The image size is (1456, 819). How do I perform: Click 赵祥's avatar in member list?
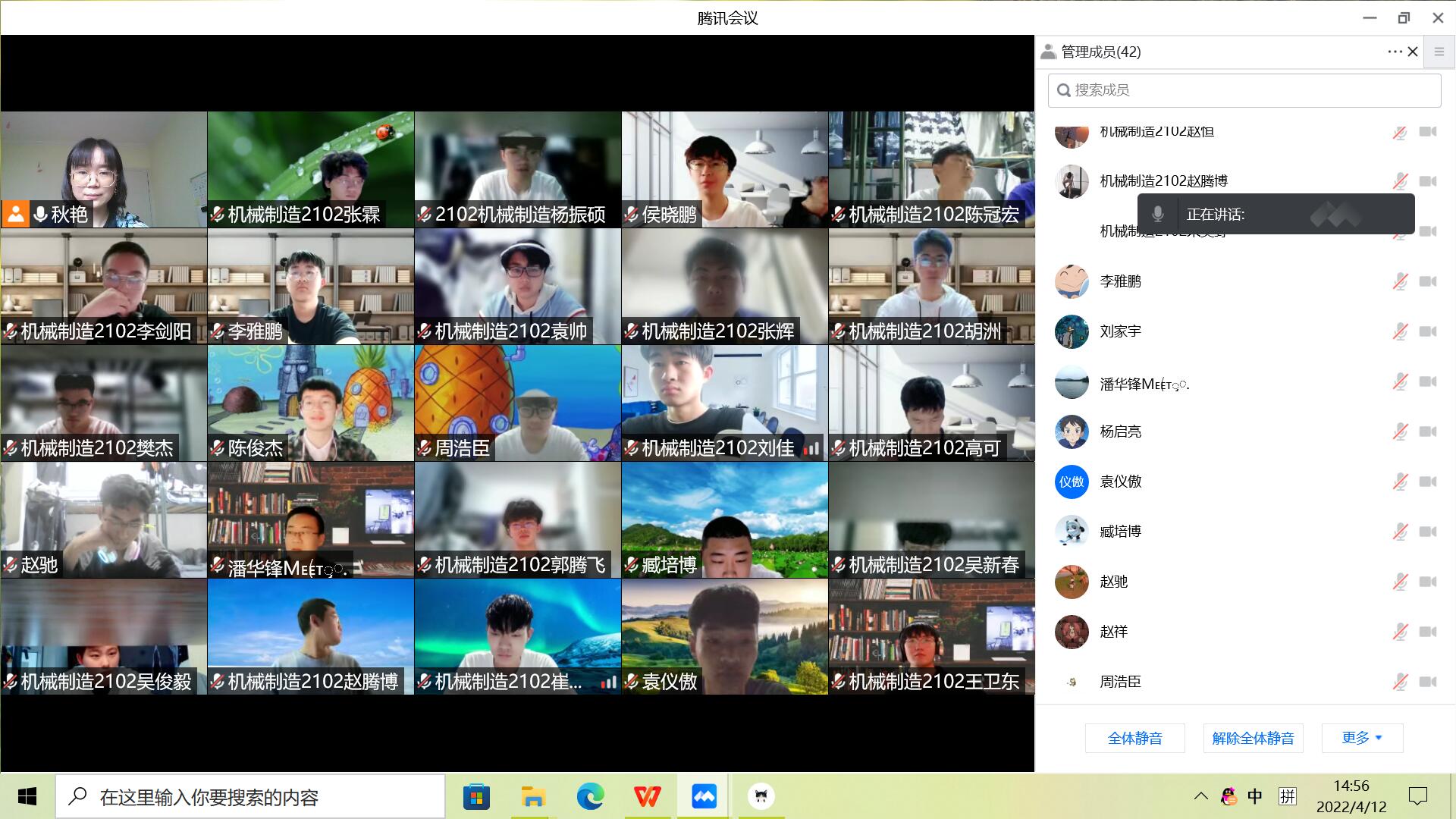point(1072,632)
